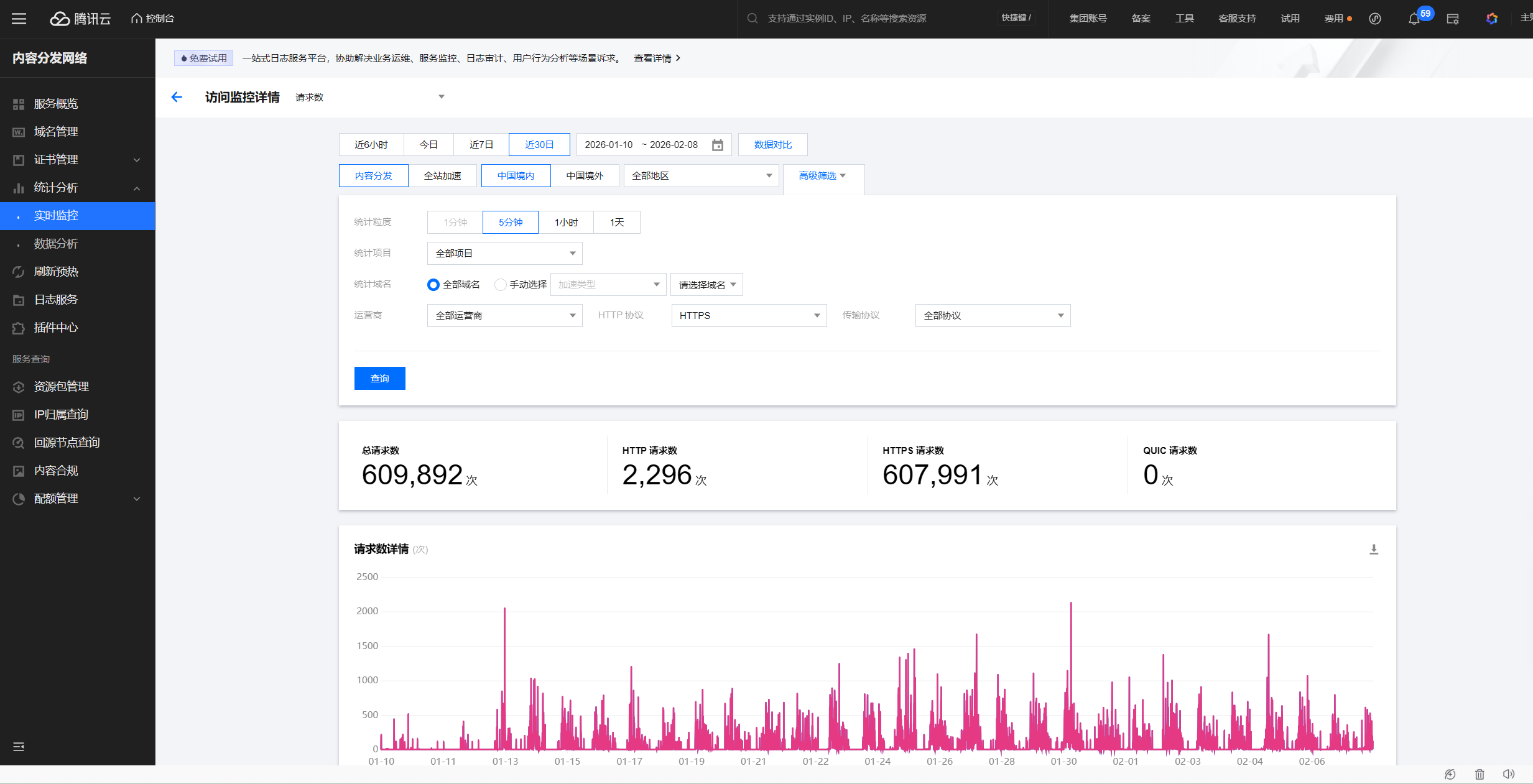Click the 01-30 peak on chart
The height and width of the screenshot is (784, 1533).
point(1071,604)
